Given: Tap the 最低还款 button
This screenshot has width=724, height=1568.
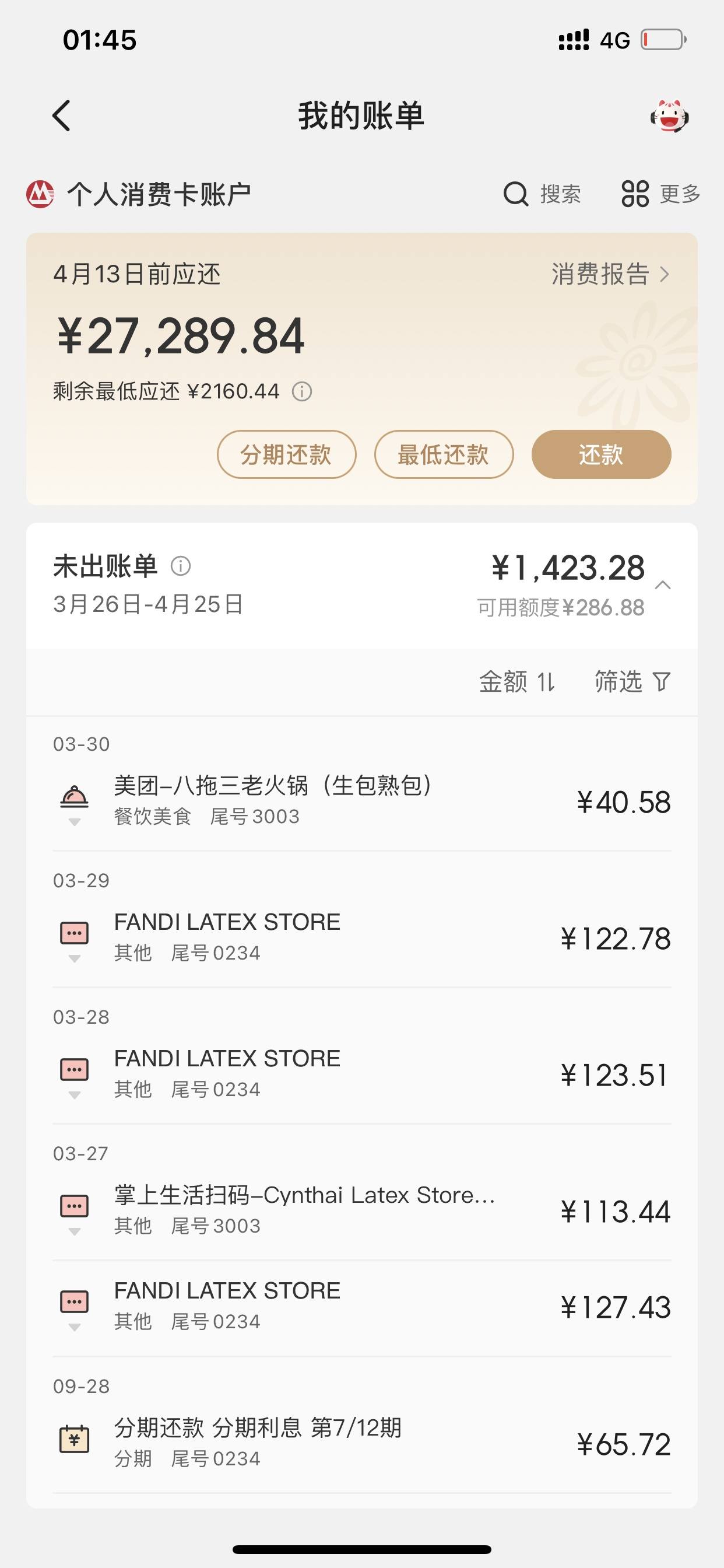Looking at the screenshot, I should [444, 454].
